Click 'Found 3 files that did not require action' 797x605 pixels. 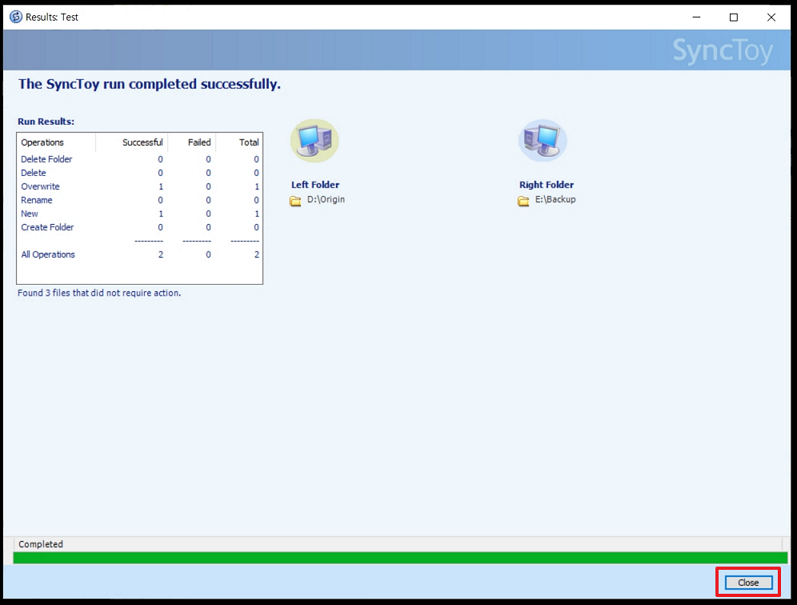tap(99, 293)
